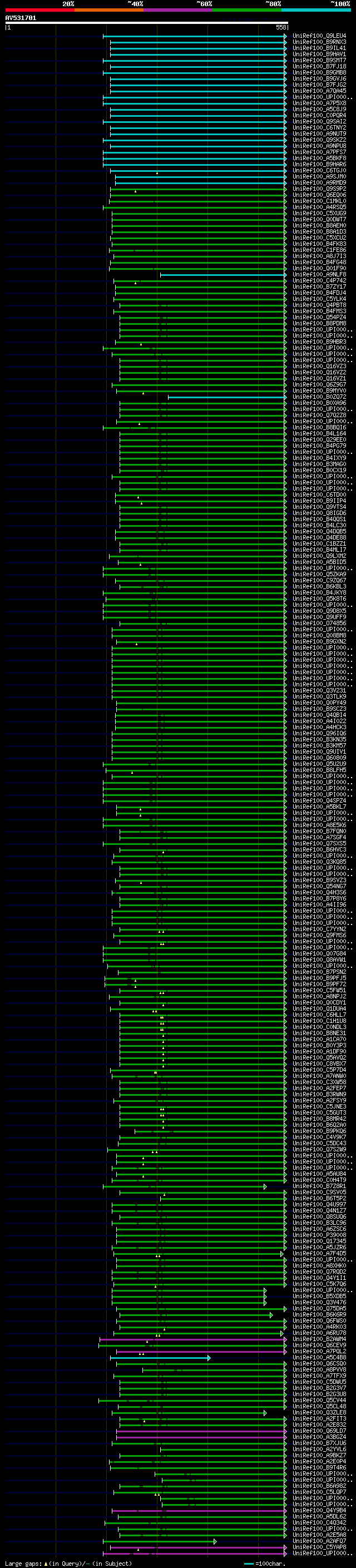
Task: Select the UniRef100_Q9SAI2 label
Action: coord(319,121)
